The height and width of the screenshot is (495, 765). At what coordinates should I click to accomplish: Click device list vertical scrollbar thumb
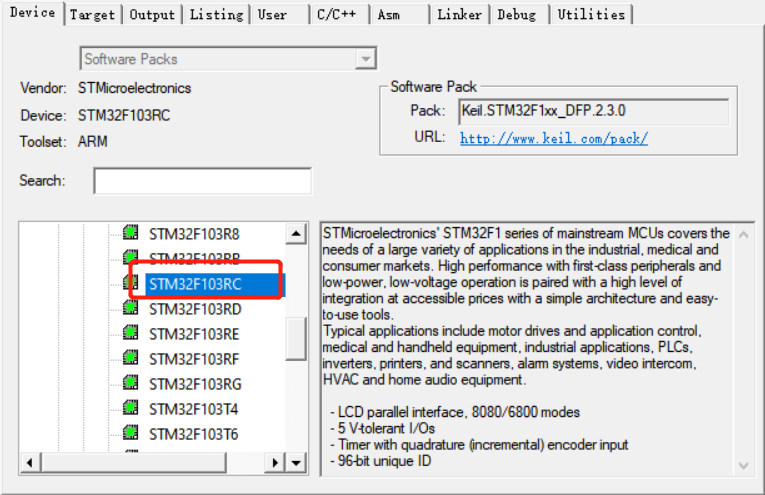pos(296,338)
